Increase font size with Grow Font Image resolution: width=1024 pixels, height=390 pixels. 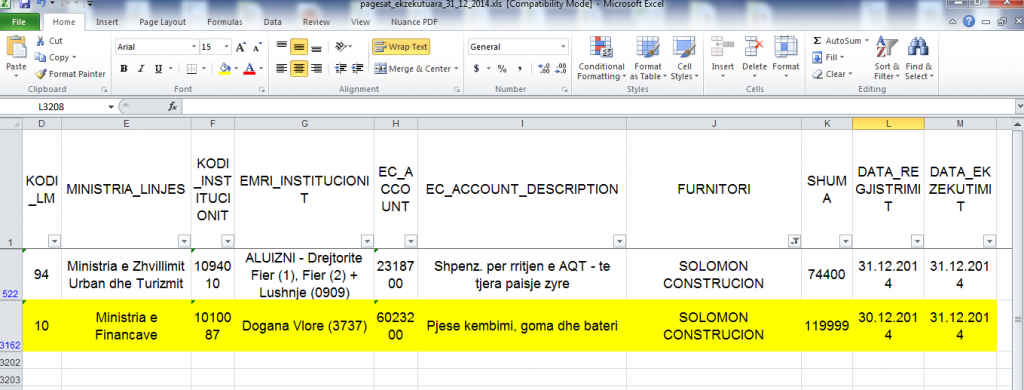click(x=241, y=47)
